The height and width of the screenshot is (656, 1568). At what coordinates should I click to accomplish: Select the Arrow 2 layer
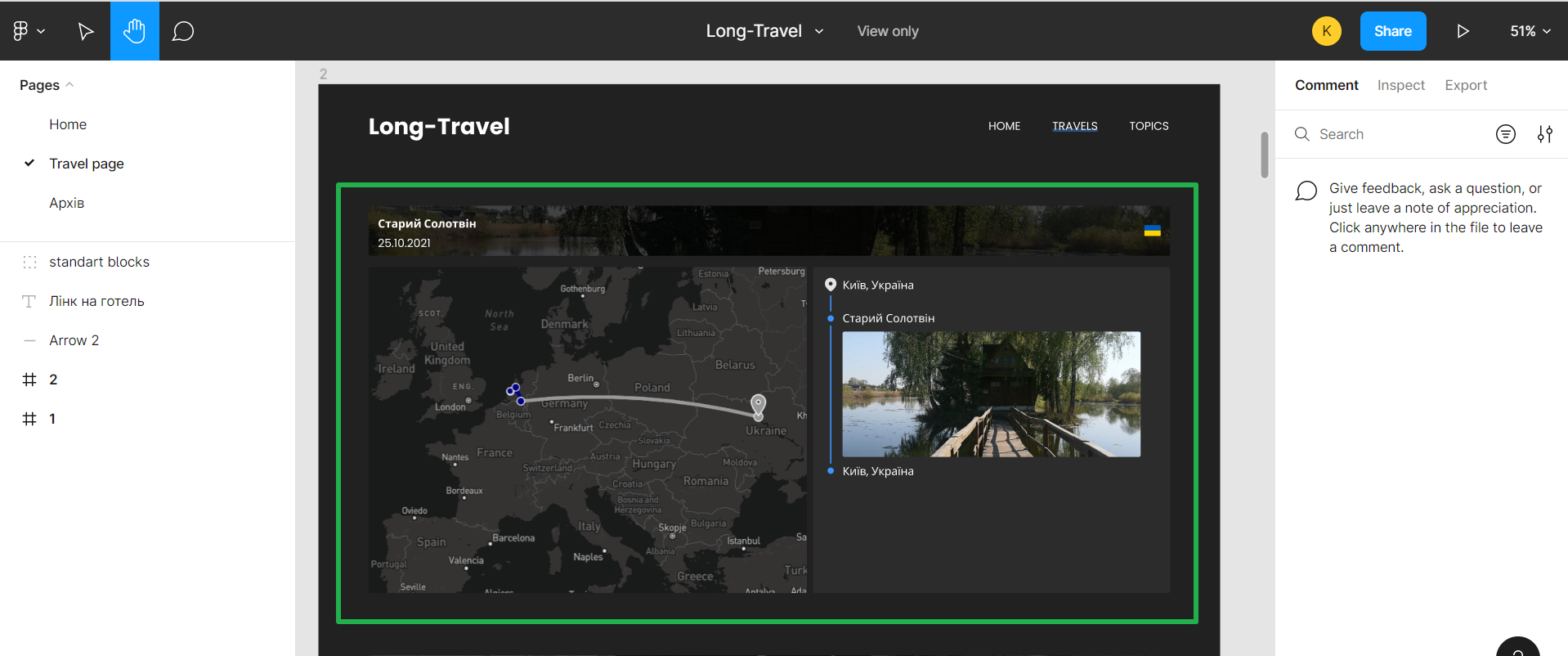74,340
